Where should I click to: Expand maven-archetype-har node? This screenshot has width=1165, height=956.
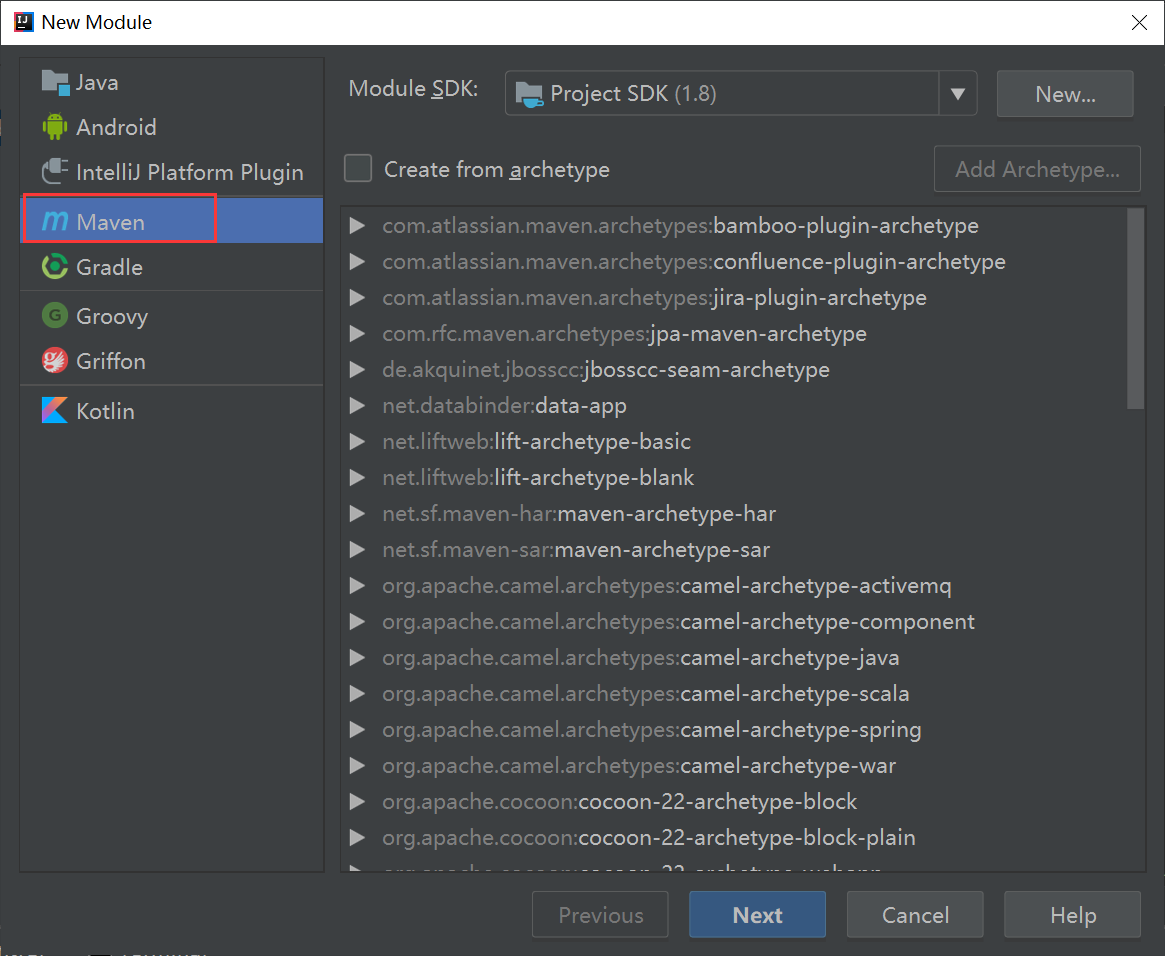[x=357, y=513]
